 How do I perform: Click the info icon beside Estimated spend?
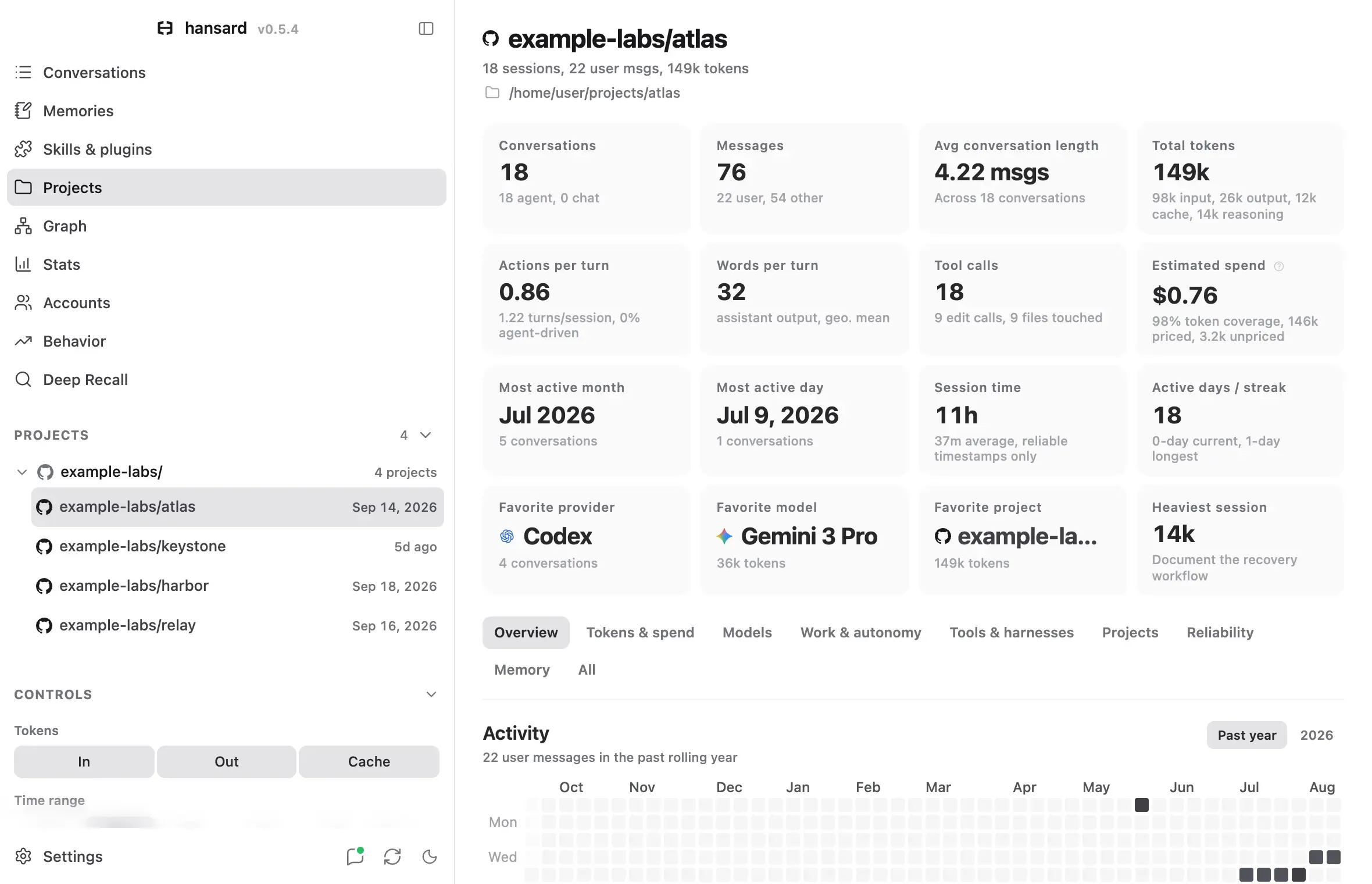pos(1279,266)
